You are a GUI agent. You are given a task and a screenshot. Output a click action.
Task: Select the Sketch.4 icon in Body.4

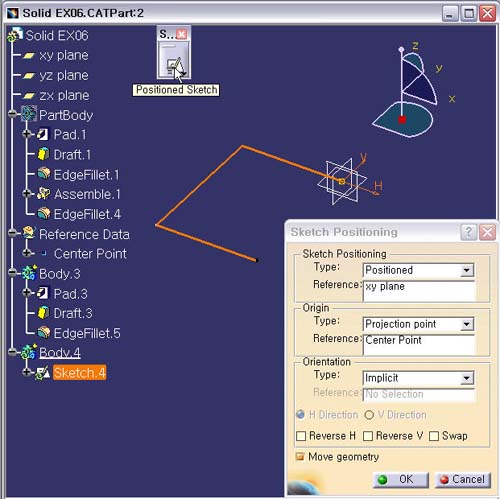43,373
